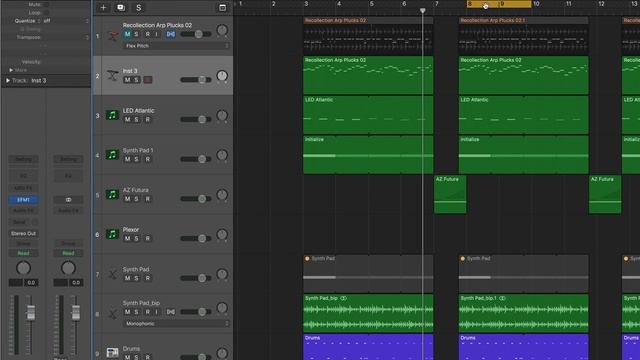Screen dimensions: 640x360
Task: Click the Synth Pad track keyboard icon
Action: pyautogui.click(x=113, y=274)
